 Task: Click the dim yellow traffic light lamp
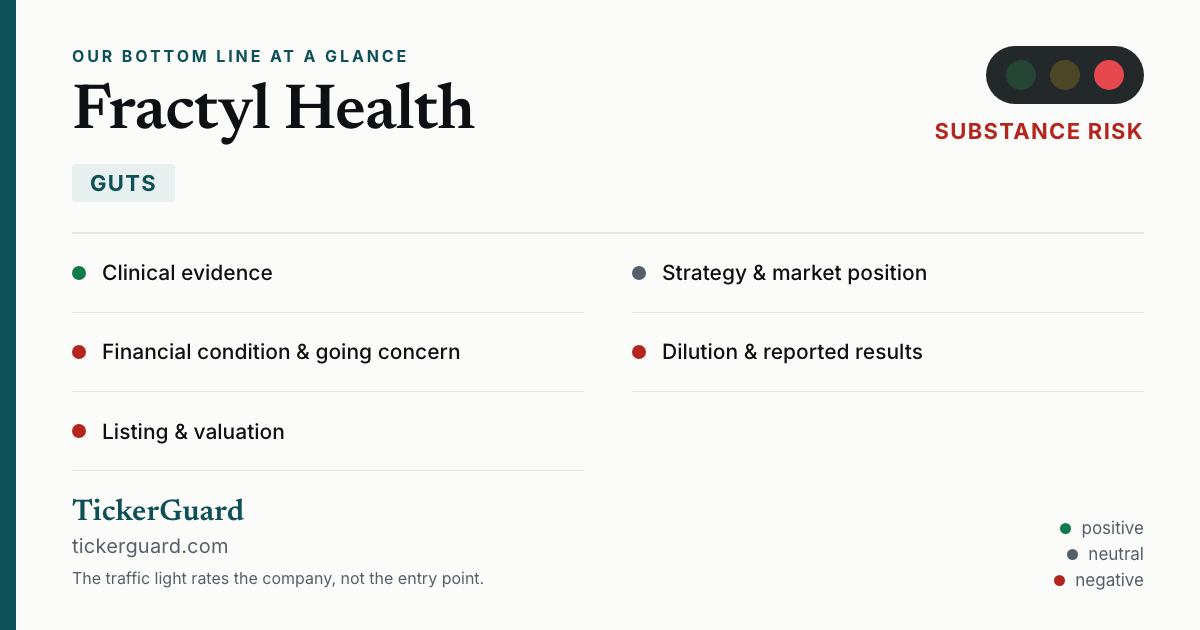click(1065, 75)
